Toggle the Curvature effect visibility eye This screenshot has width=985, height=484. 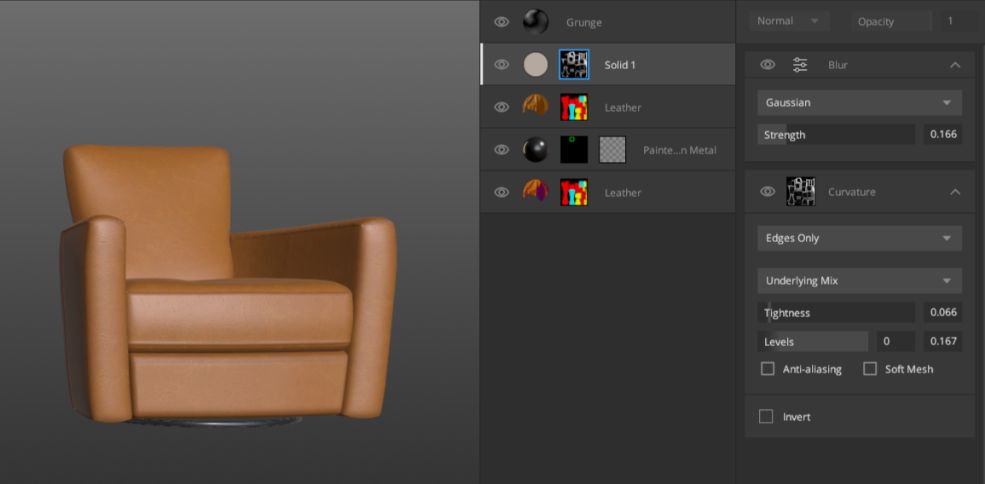[768, 192]
